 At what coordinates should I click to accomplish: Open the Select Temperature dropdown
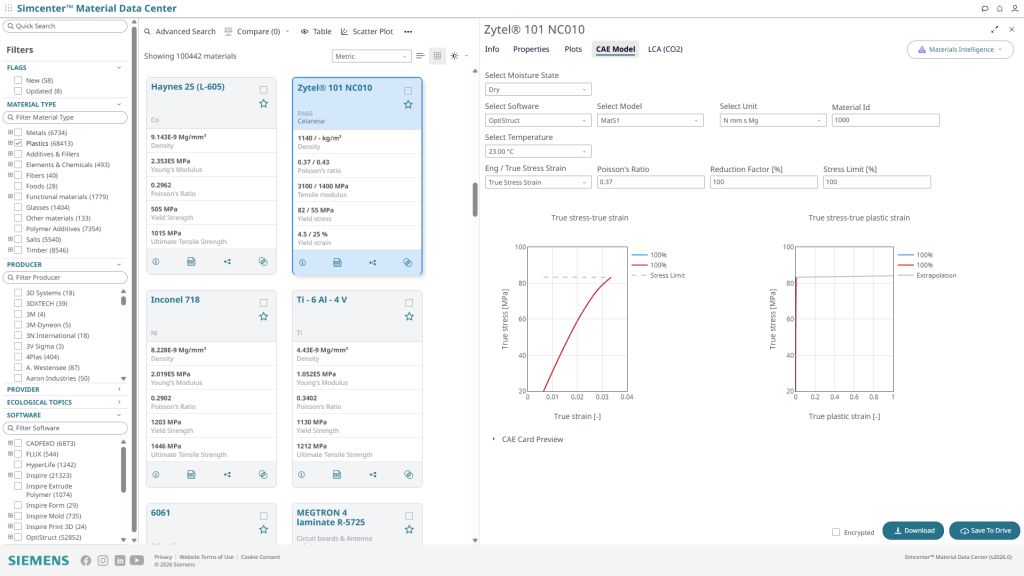coord(538,152)
